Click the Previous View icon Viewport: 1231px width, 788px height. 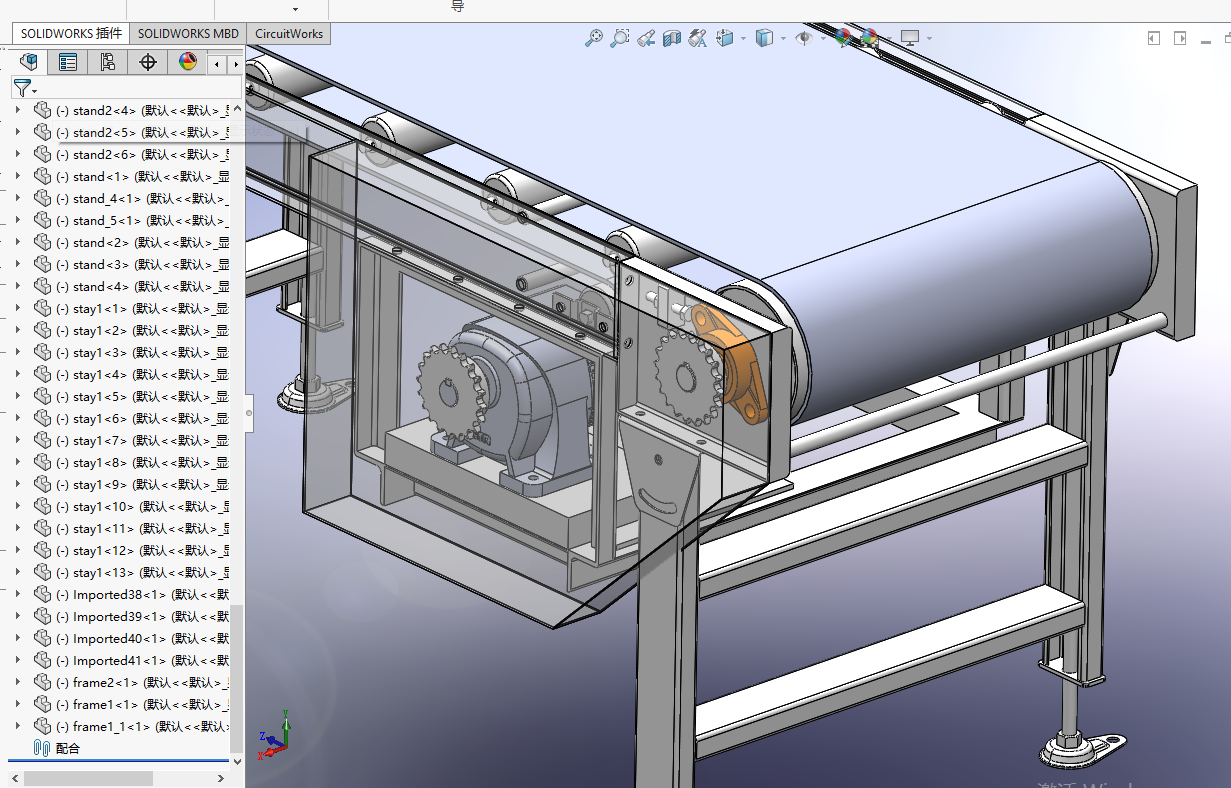[646, 38]
